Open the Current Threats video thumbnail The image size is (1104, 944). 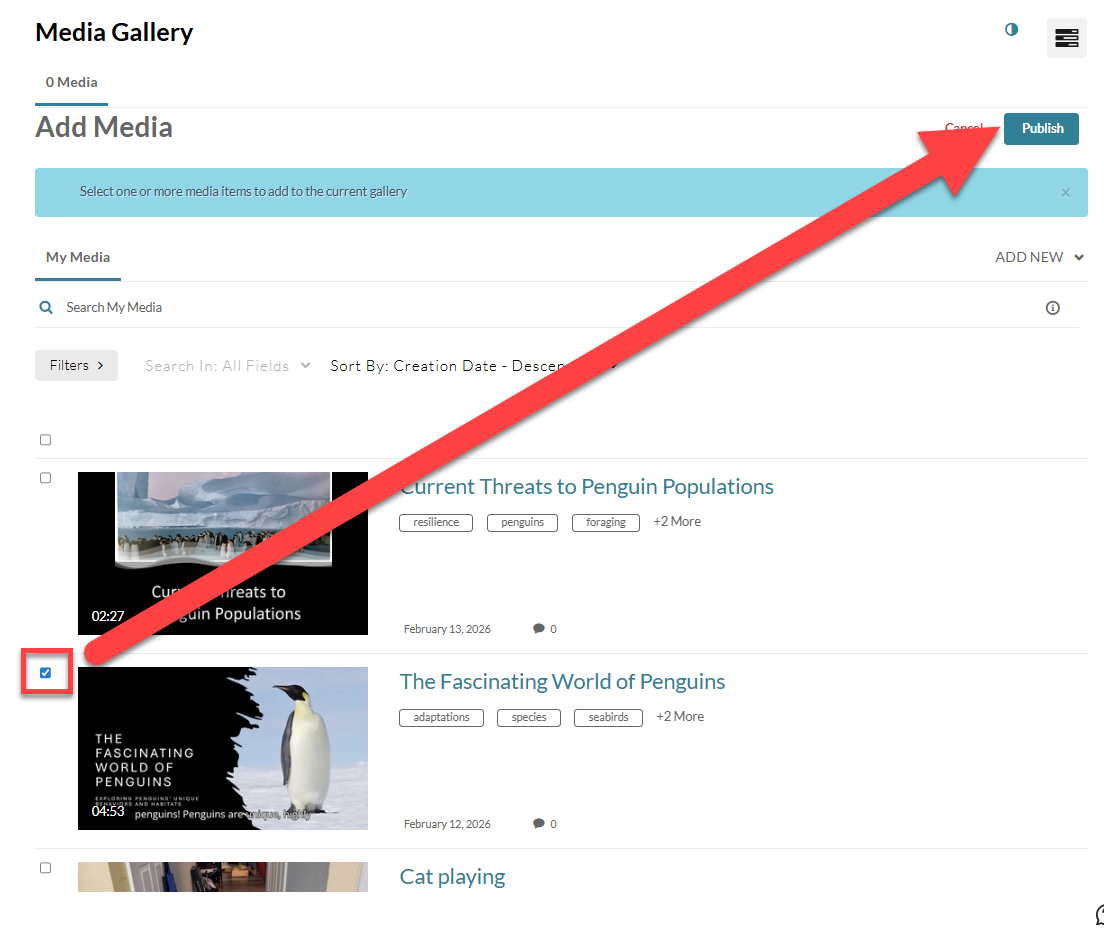pos(222,553)
